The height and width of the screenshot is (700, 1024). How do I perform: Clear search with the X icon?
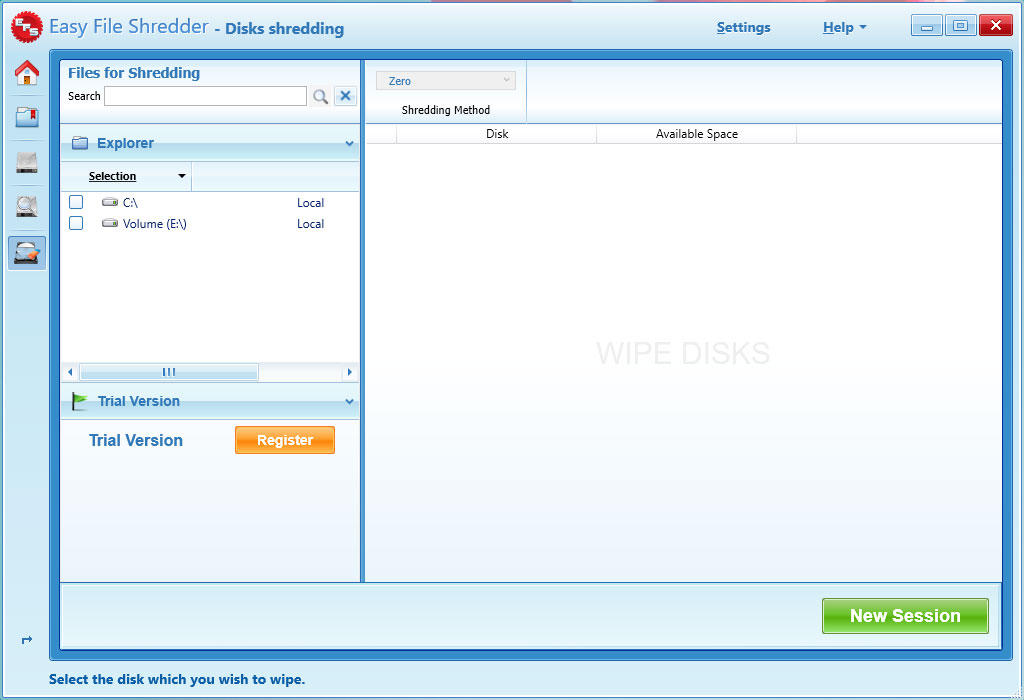345,96
